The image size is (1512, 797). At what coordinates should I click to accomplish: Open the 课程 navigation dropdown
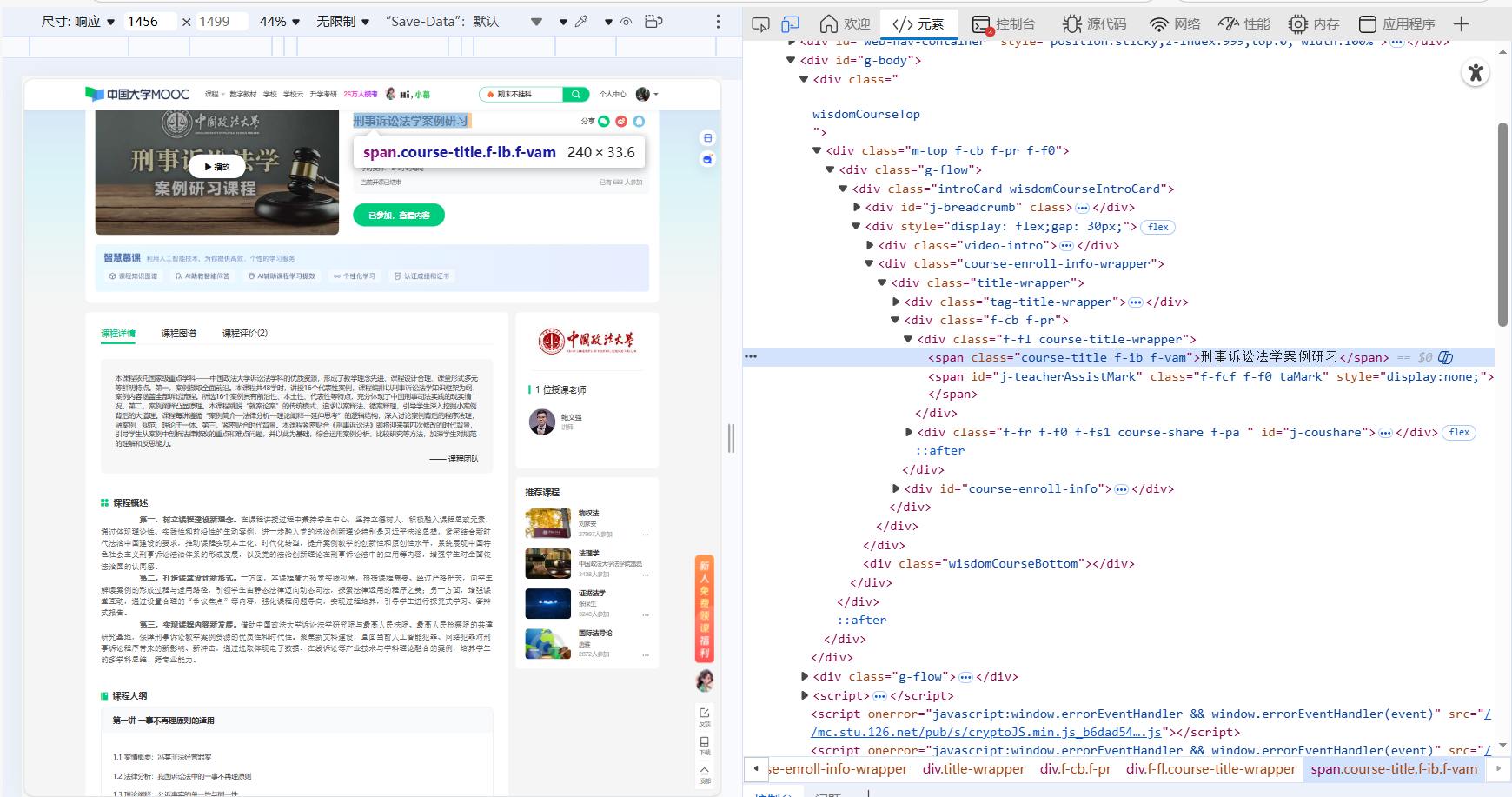[x=215, y=94]
